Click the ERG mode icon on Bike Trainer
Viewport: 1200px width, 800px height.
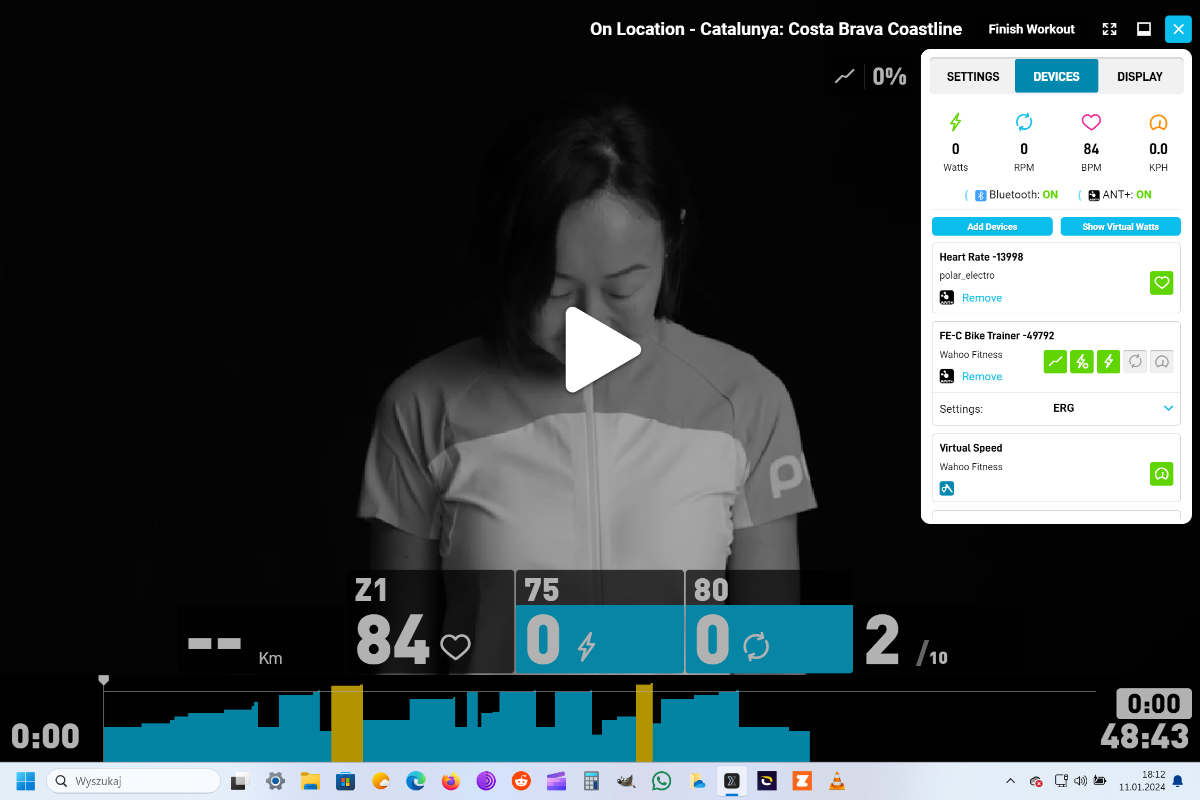click(1081, 362)
